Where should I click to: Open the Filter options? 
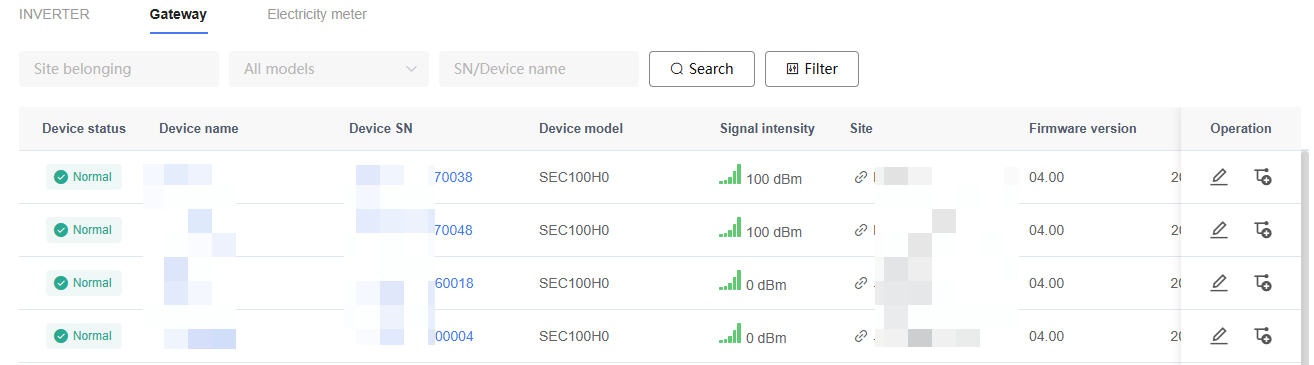tap(812, 69)
